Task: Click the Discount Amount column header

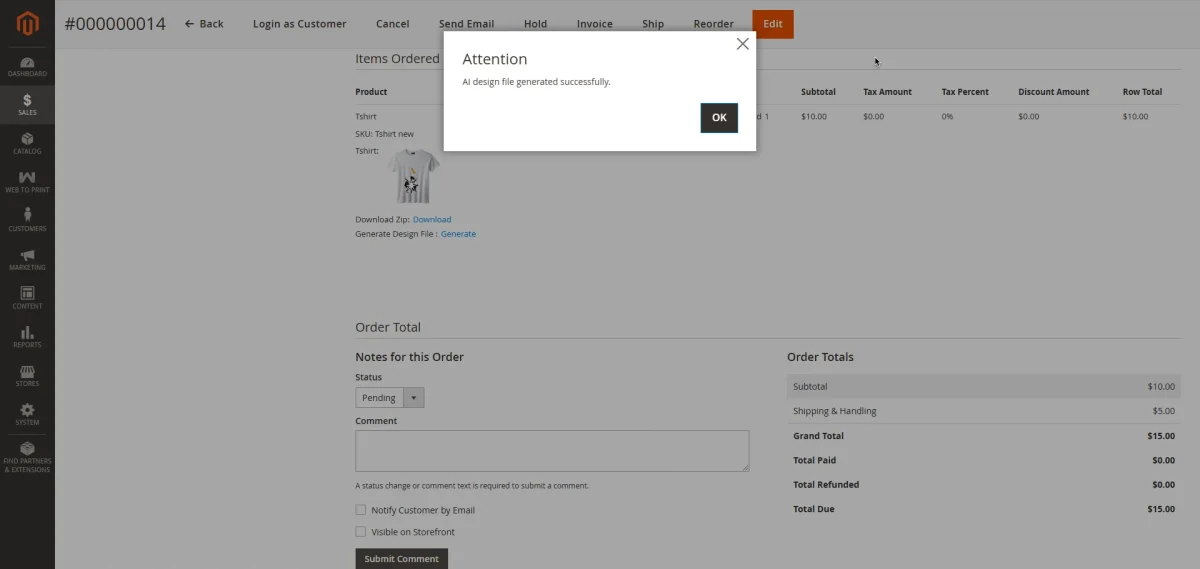Action: click(x=1054, y=92)
